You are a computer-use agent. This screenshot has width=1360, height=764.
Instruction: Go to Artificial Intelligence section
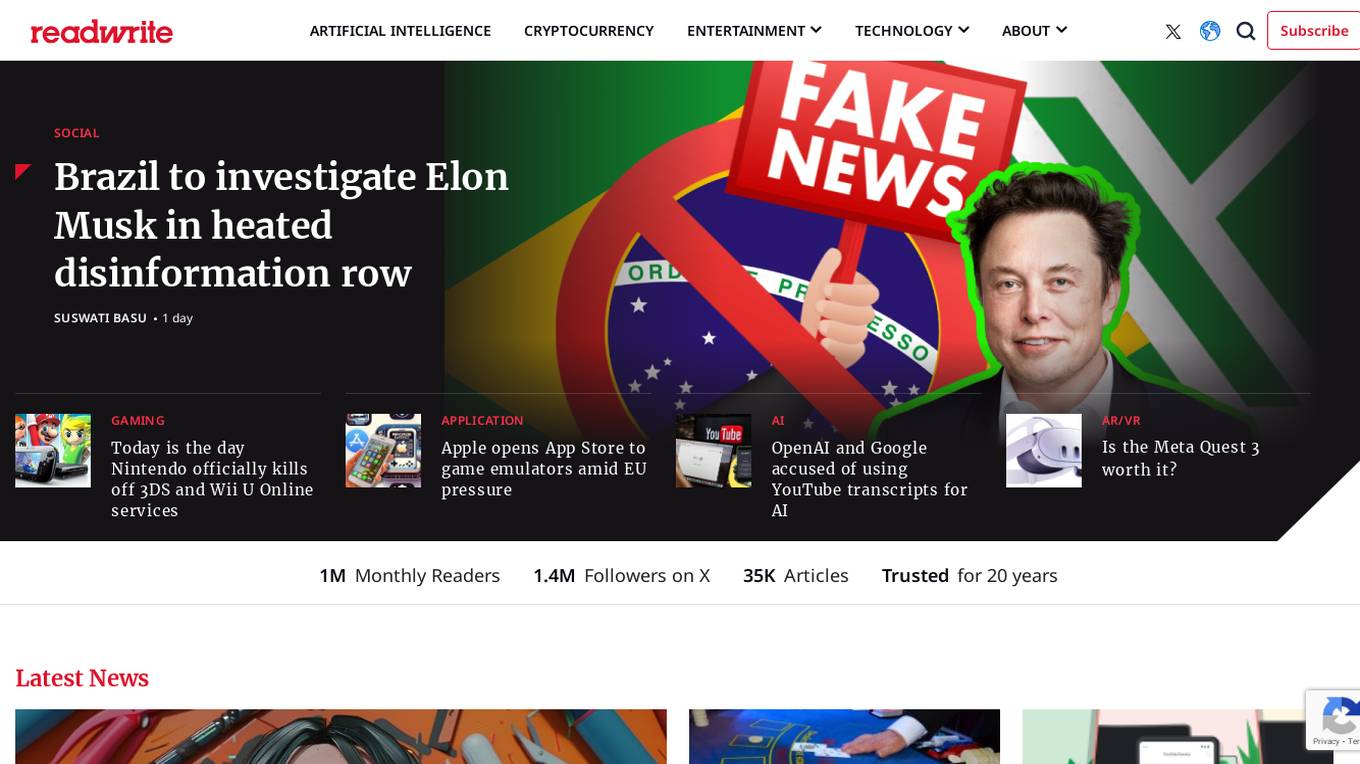click(400, 31)
